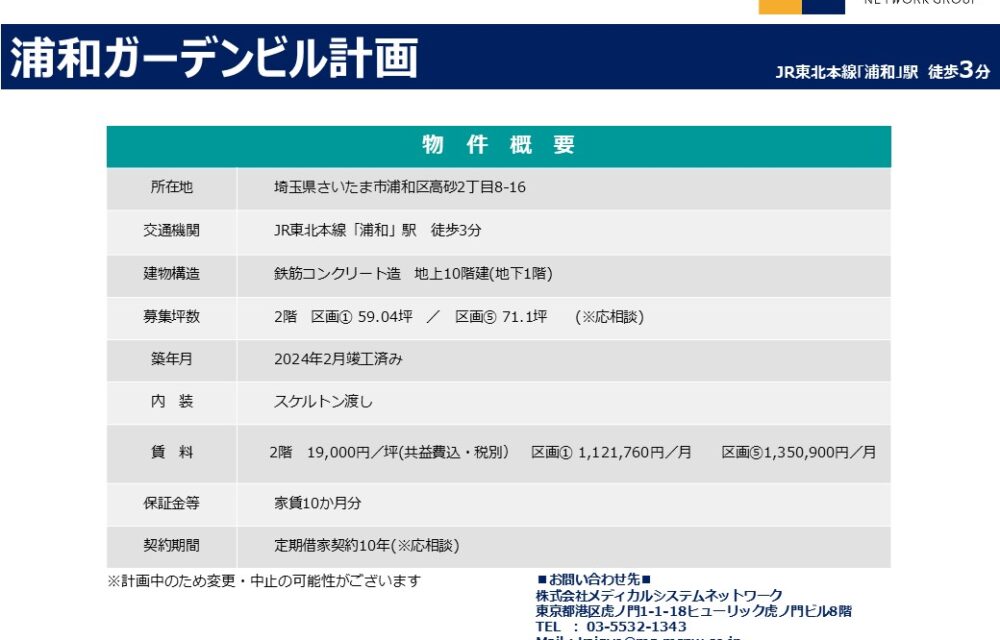Click the area value 区画① 59.04坪

tap(362, 317)
